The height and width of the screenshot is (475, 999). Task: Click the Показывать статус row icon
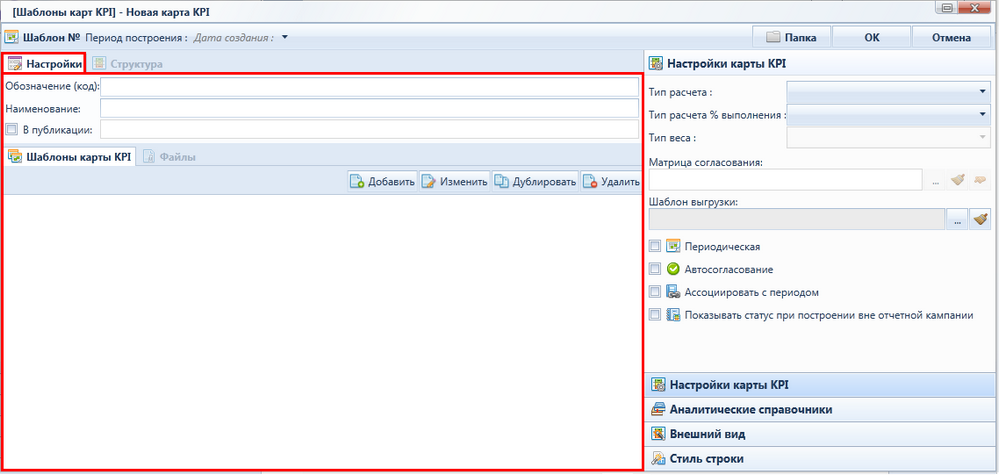click(673, 315)
